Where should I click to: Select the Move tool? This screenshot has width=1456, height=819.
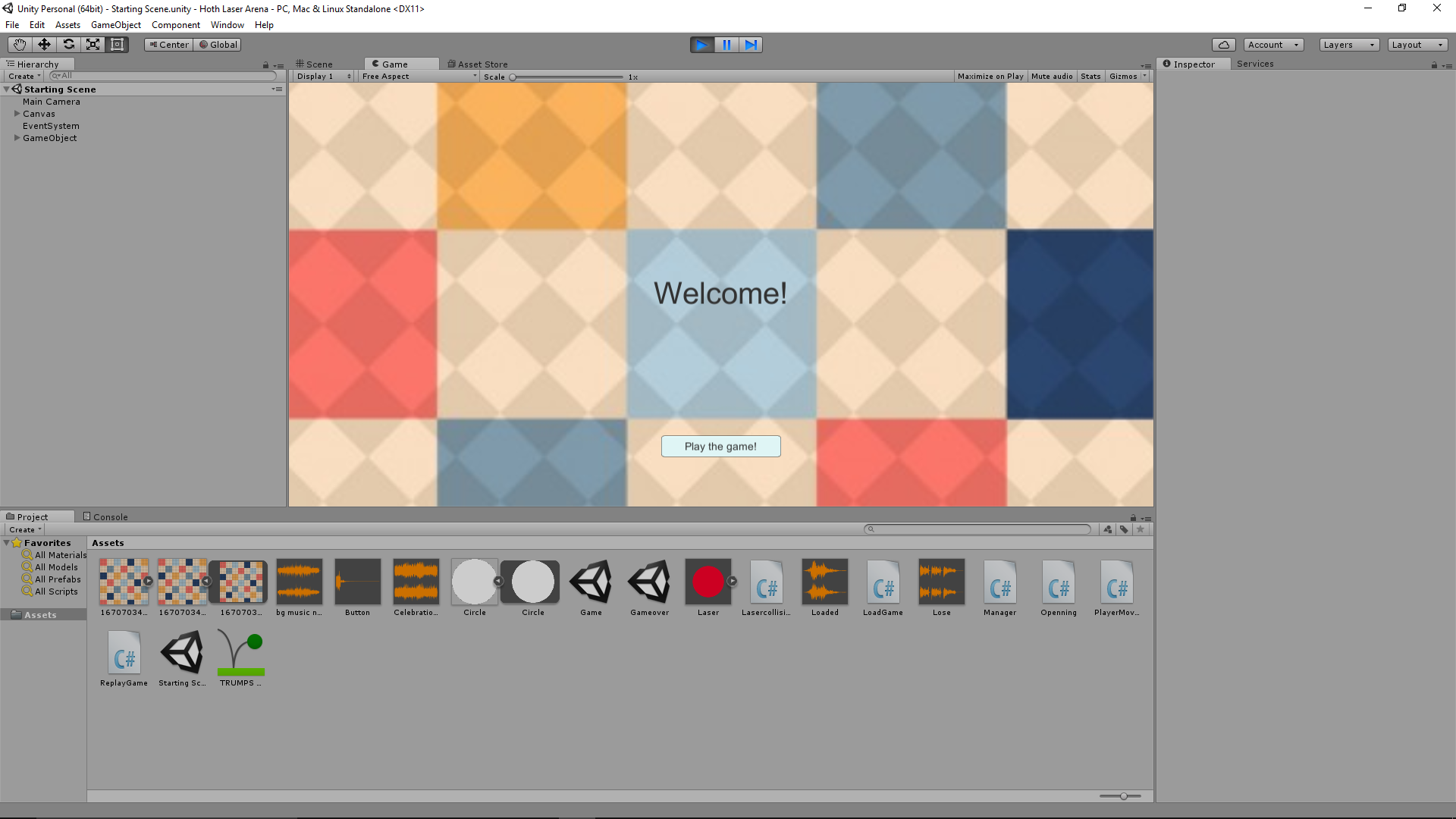pos(44,45)
